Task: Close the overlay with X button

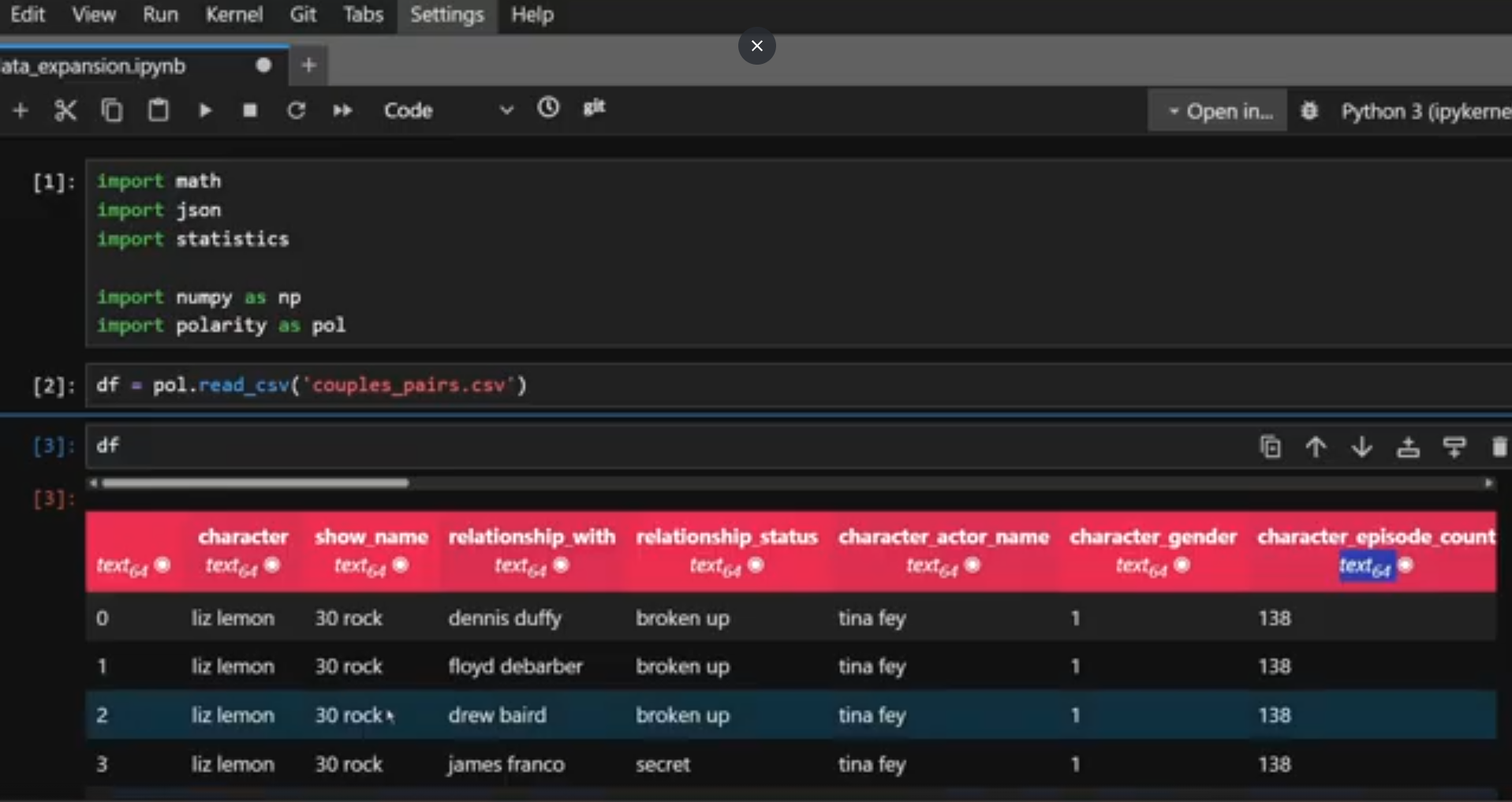Action: [757, 46]
